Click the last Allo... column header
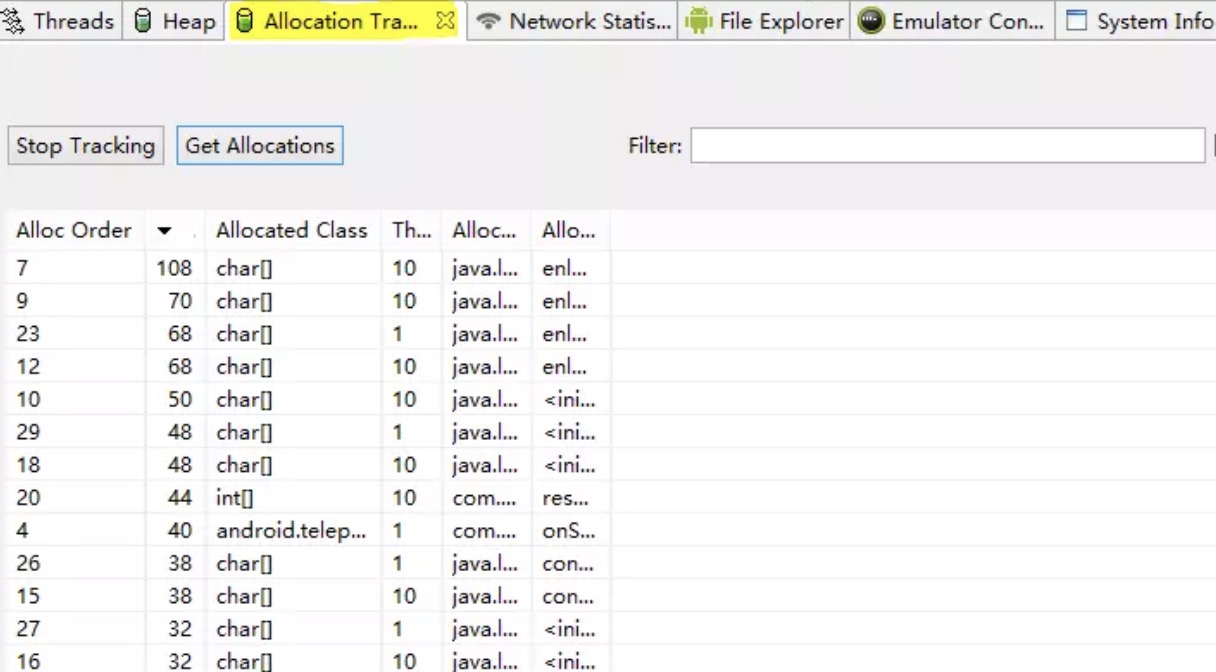The width and height of the screenshot is (1216, 672). pos(568,231)
